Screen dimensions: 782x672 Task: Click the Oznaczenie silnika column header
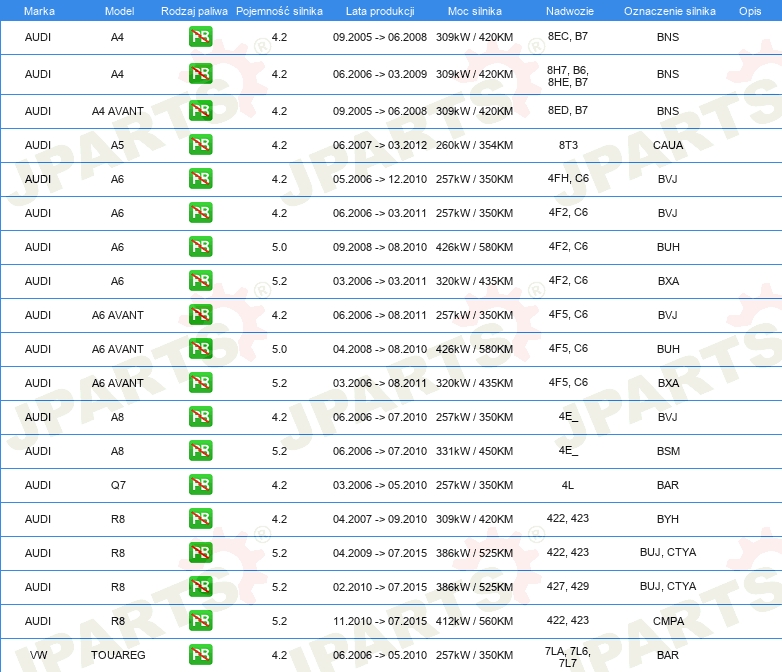coord(669,11)
